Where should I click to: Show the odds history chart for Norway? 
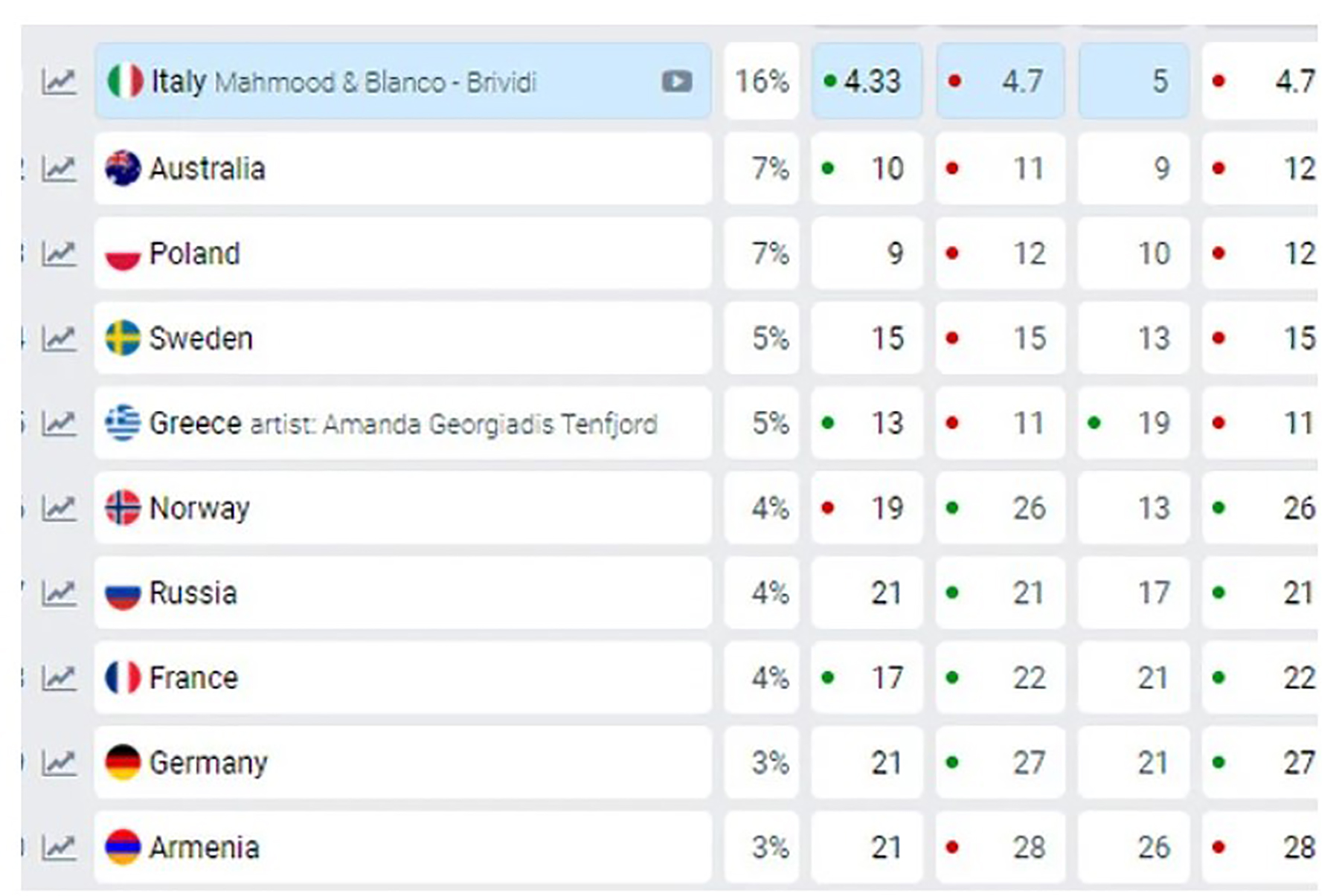[x=59, y=508]
